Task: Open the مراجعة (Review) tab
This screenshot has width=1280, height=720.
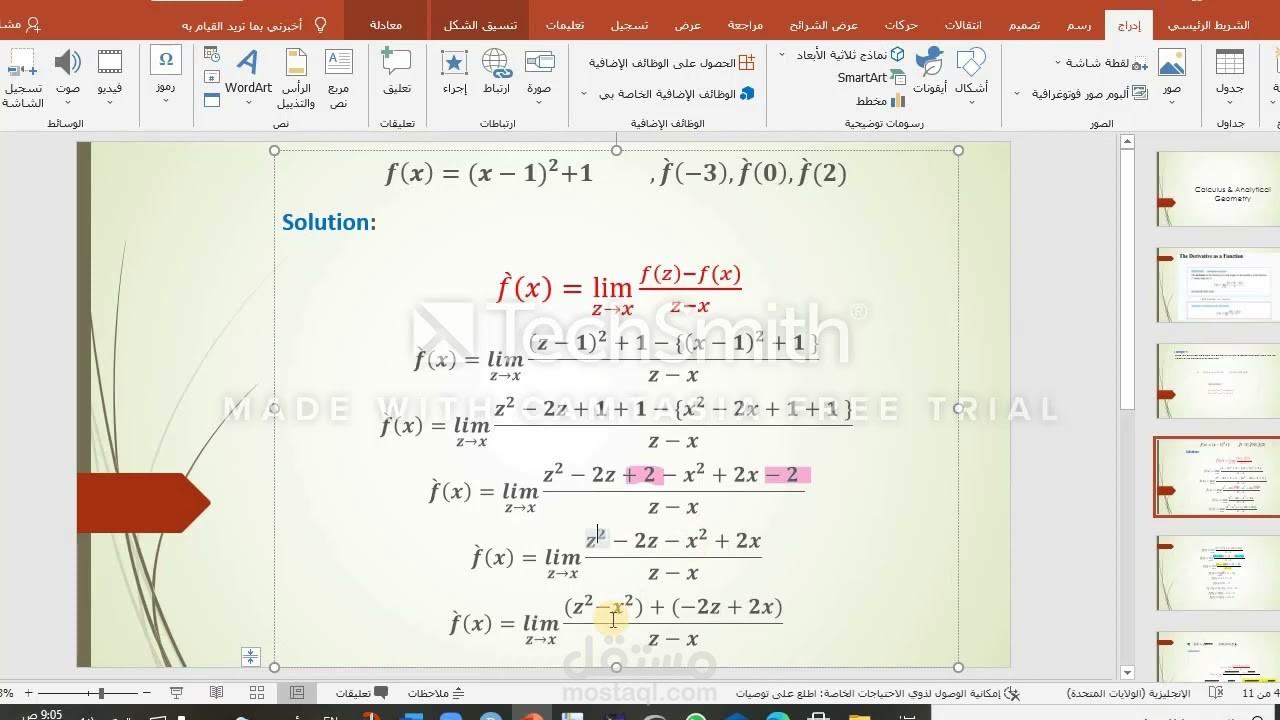Action: (x=745, y=25)
